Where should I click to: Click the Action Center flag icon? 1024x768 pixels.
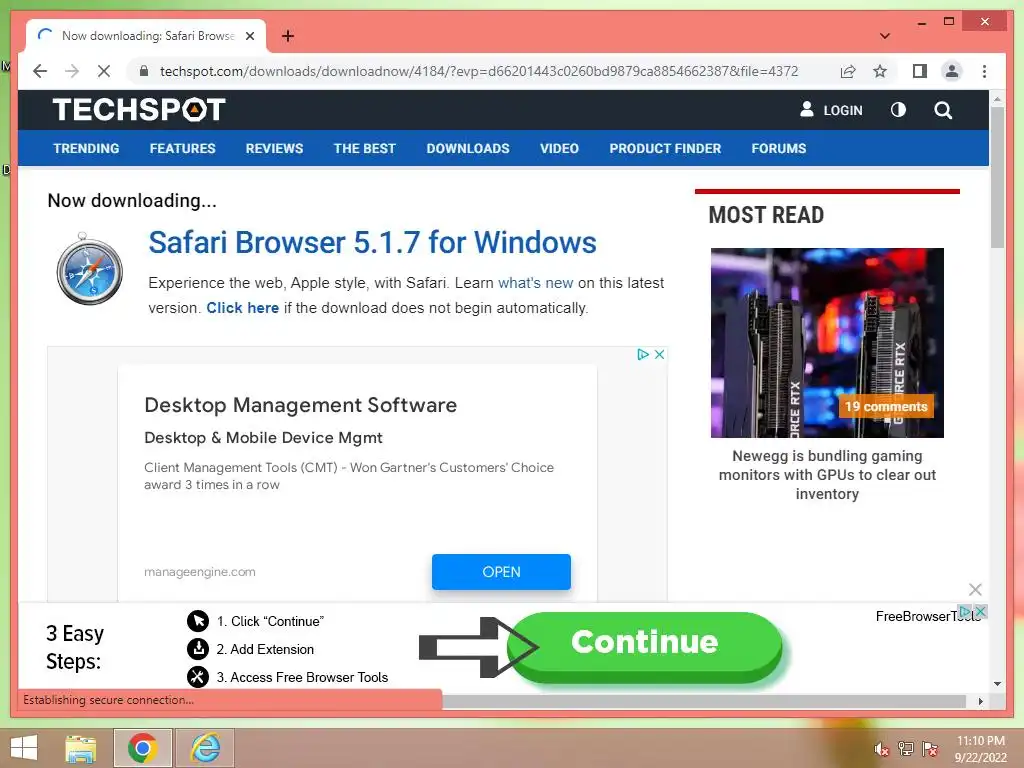pos(929,748)
